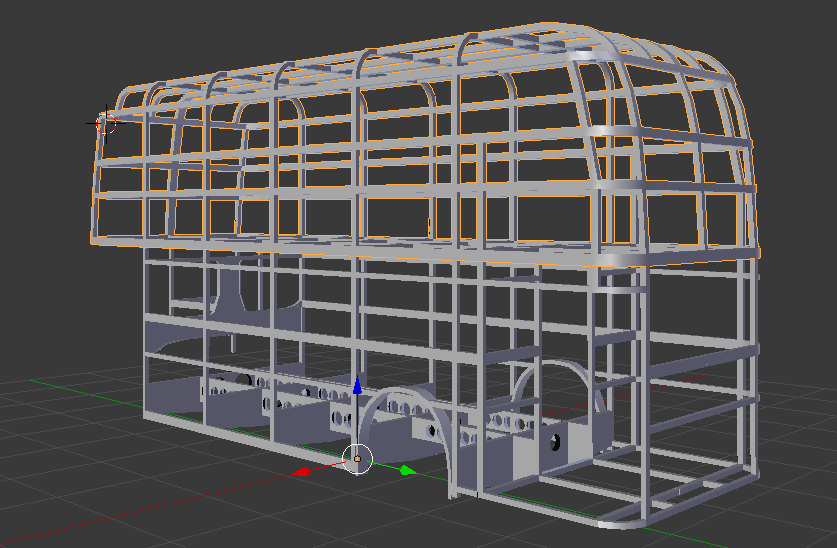Click the white circle at manipulator center
837x548 pixels.
coord(357,458)
